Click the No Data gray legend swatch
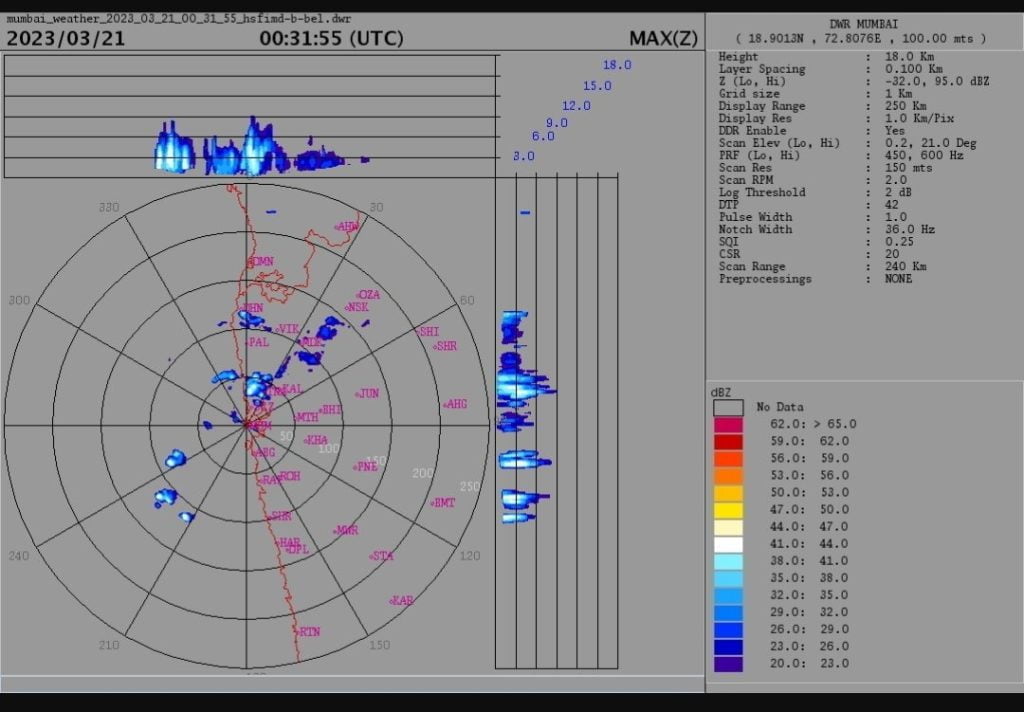Image resolution: width=1024 pixels, height=712 pixels. [728, 407]
